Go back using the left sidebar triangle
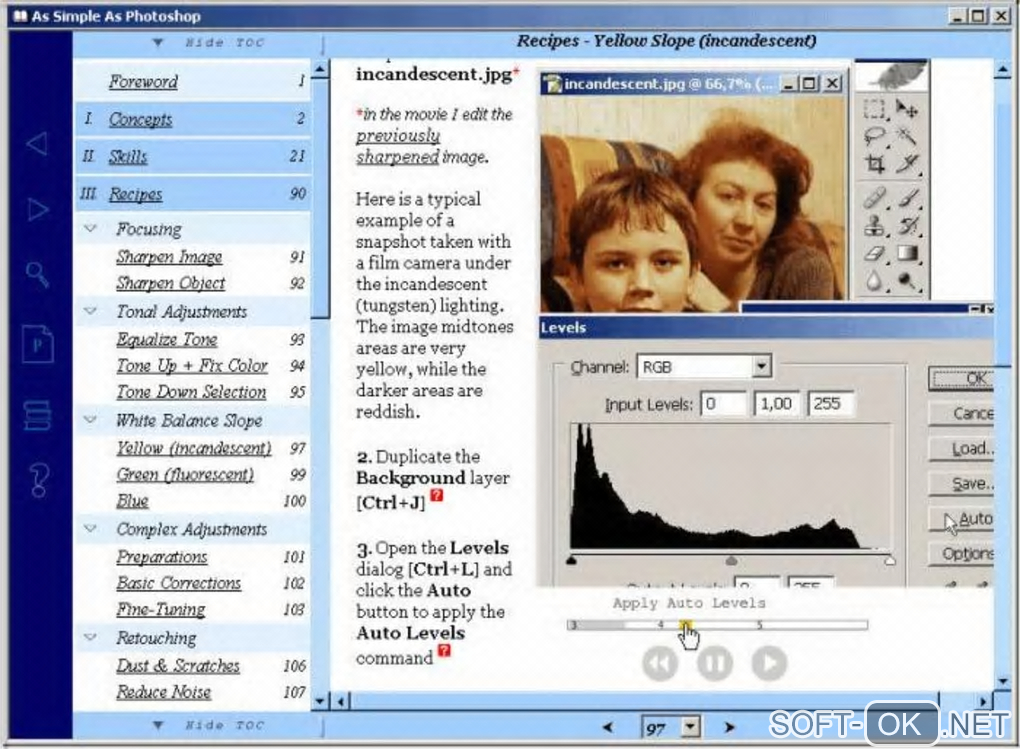The image size is (1020, 749). pyautogui.click(x=37, y=143)
